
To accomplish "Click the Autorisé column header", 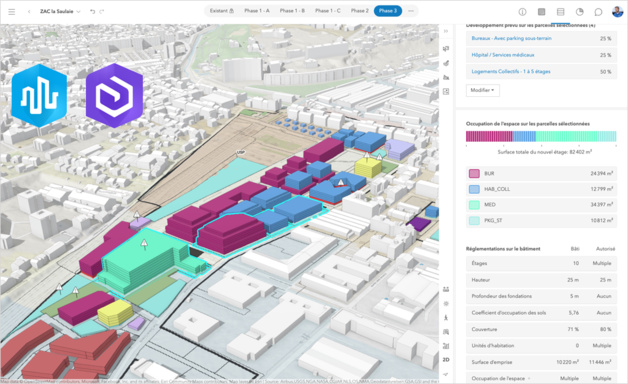I will tap(605, 249).
